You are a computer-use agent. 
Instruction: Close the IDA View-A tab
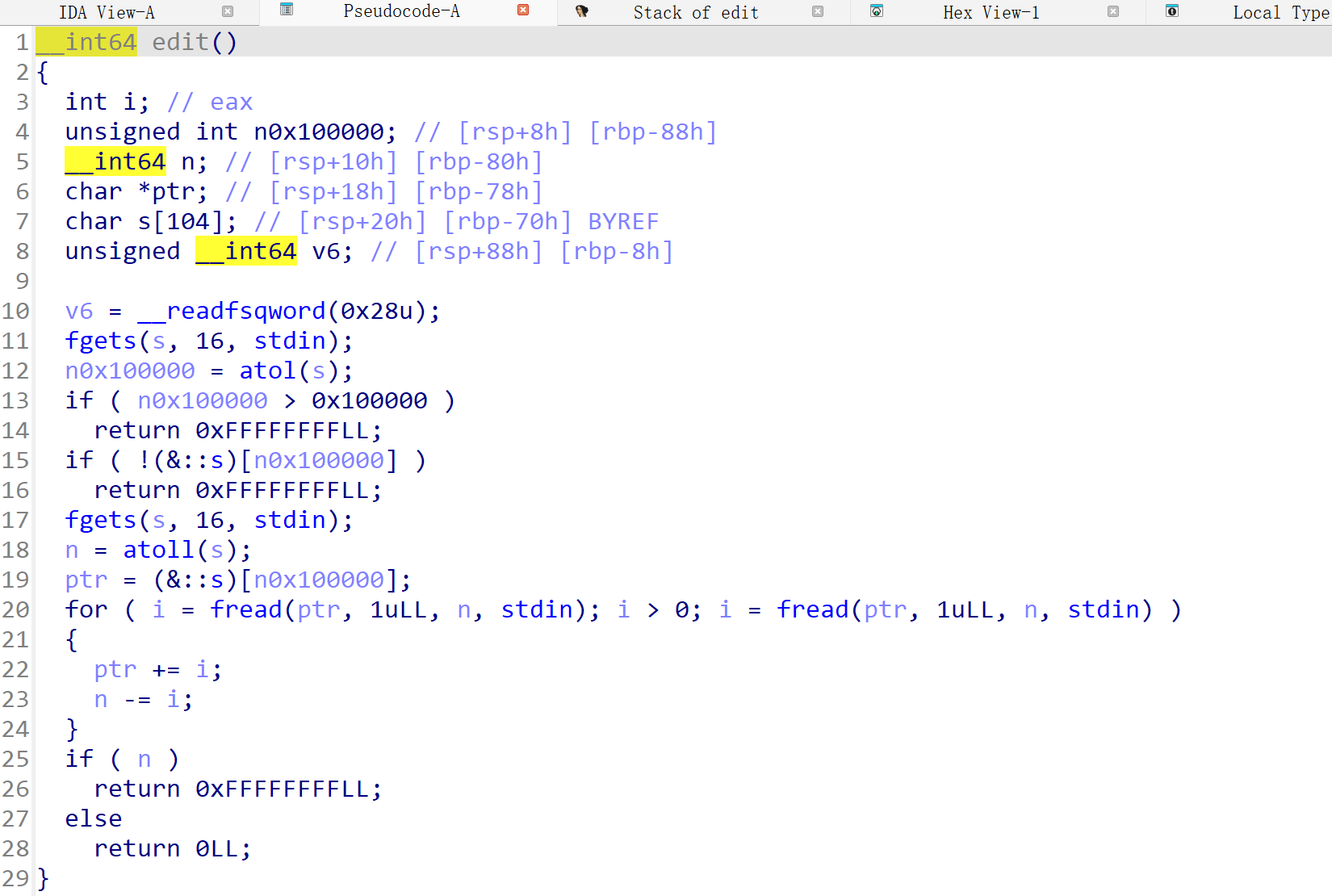(x=228, y=11)
